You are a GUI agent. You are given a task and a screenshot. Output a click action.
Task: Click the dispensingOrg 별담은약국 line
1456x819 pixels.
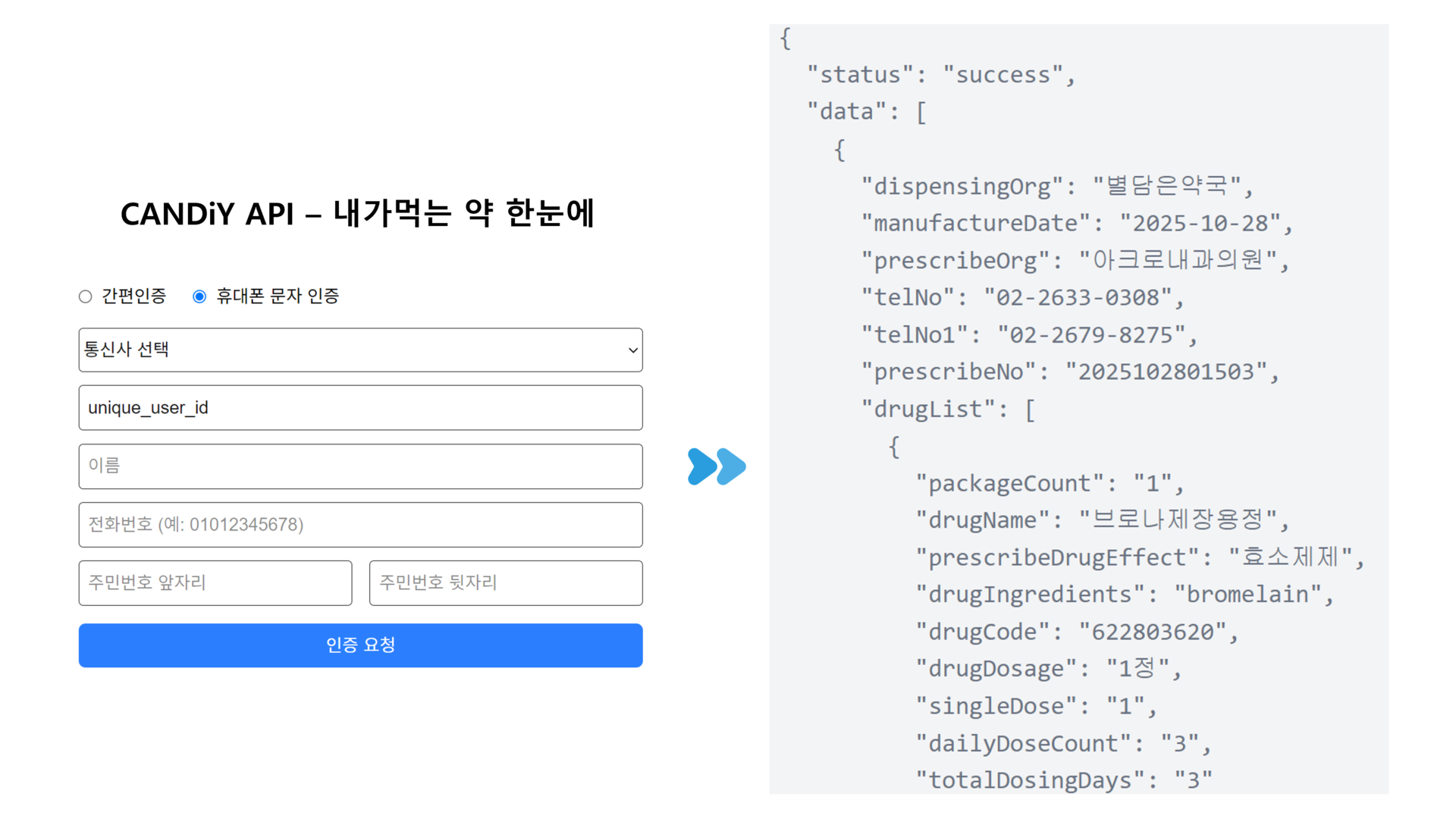tap(1056, 187)
